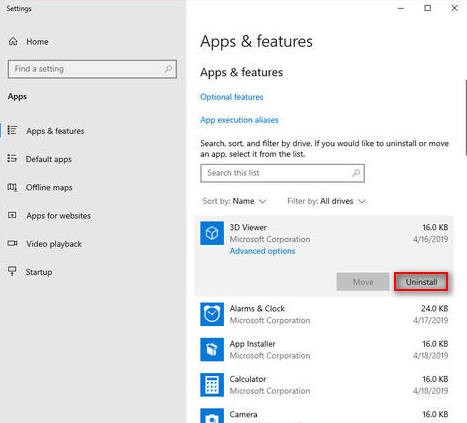
Task: Open the Optional features link
Action: [x=232, y=97]
